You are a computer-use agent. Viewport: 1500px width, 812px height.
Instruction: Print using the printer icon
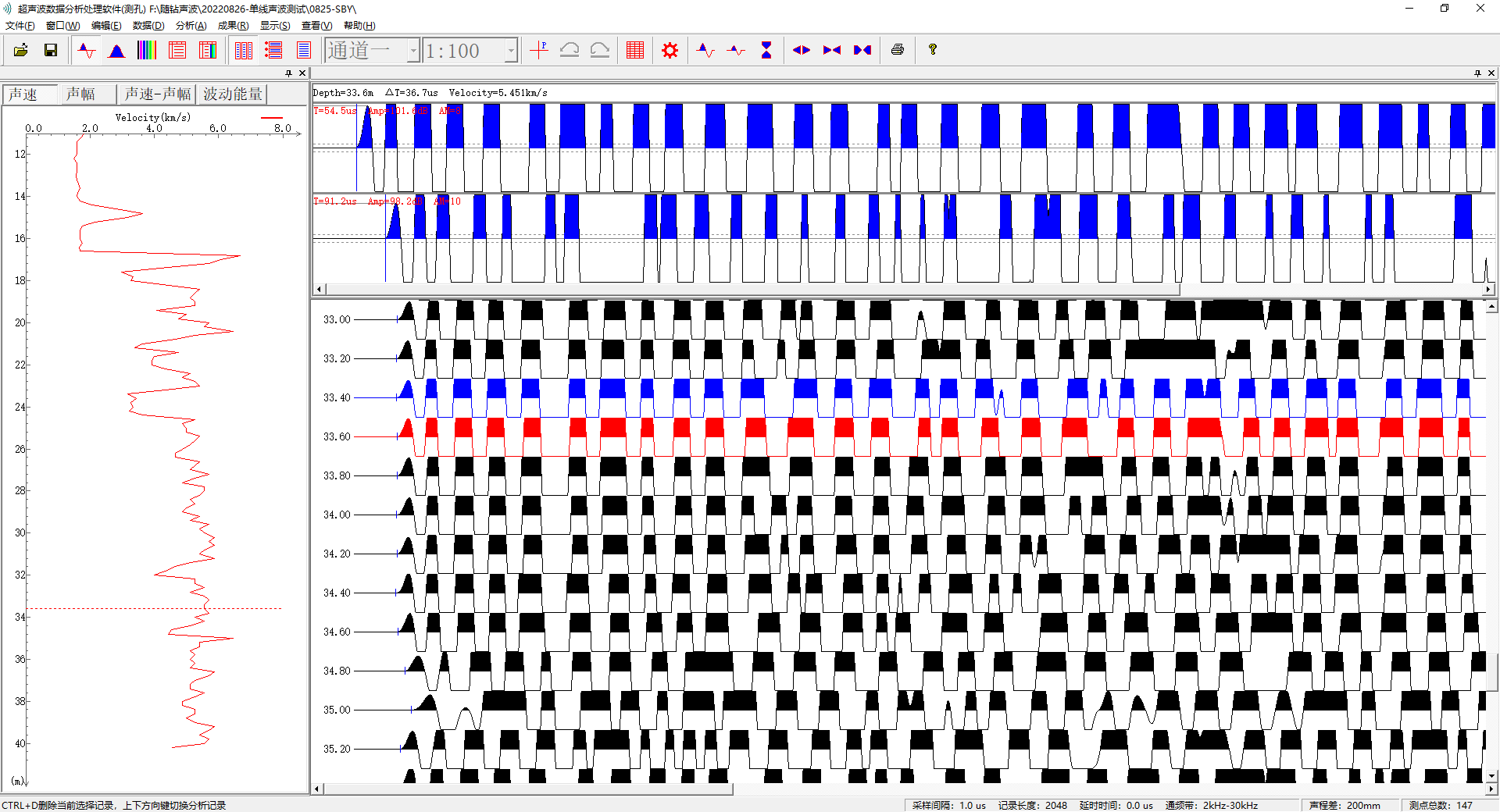click(x=898, y=50)
